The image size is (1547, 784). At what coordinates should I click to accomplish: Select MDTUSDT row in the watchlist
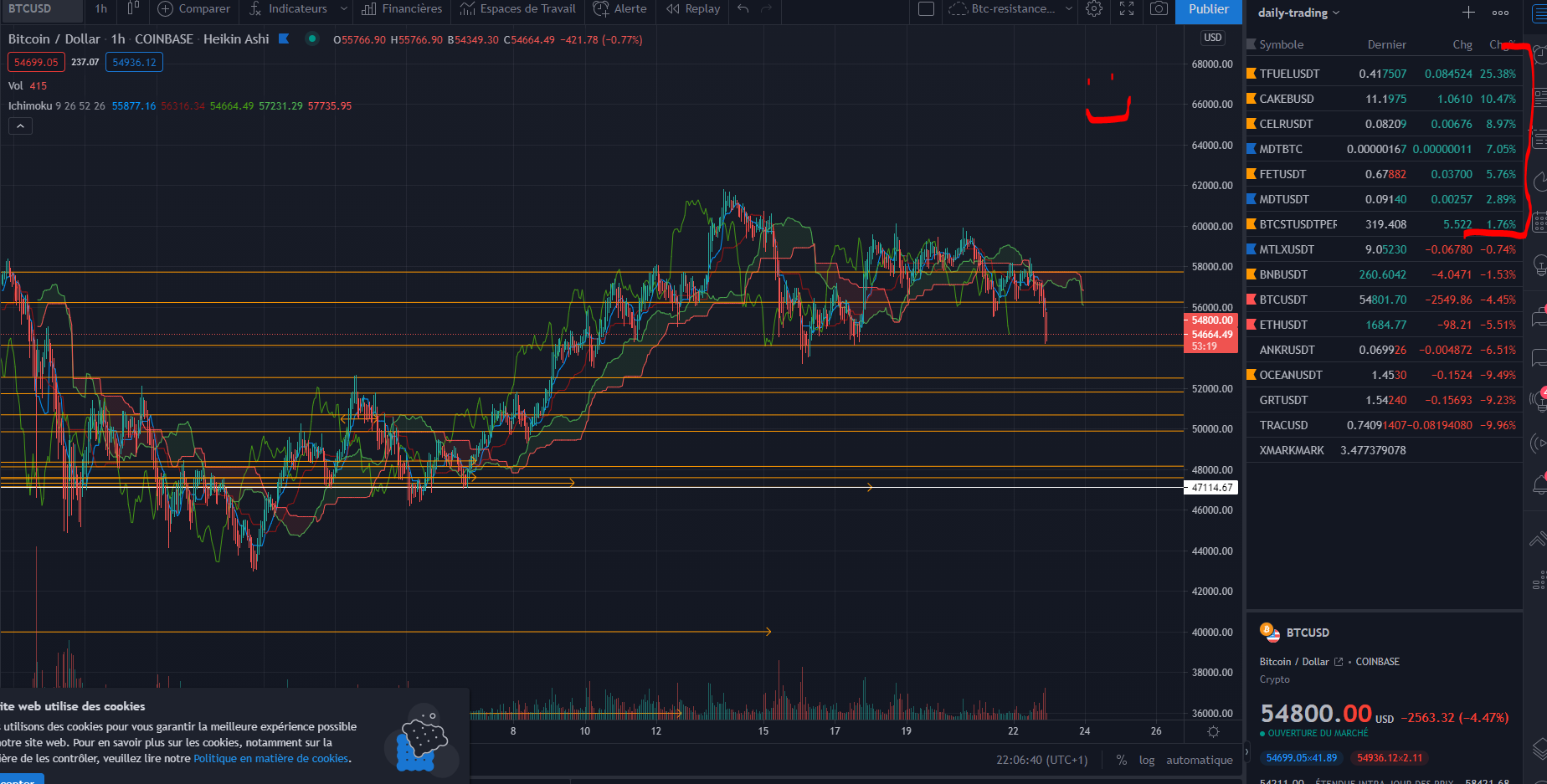click(x=1384, y=199)
